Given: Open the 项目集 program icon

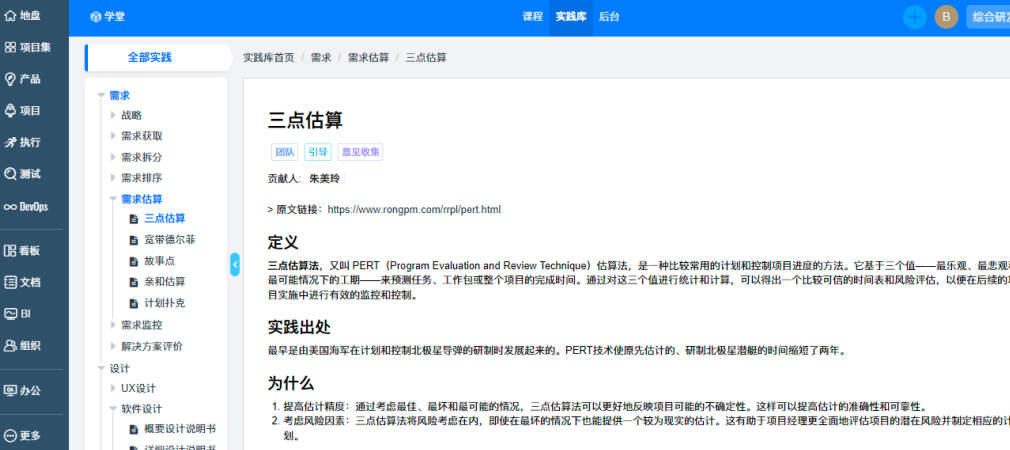Looking at the screenshot, I should pos(11,47).
